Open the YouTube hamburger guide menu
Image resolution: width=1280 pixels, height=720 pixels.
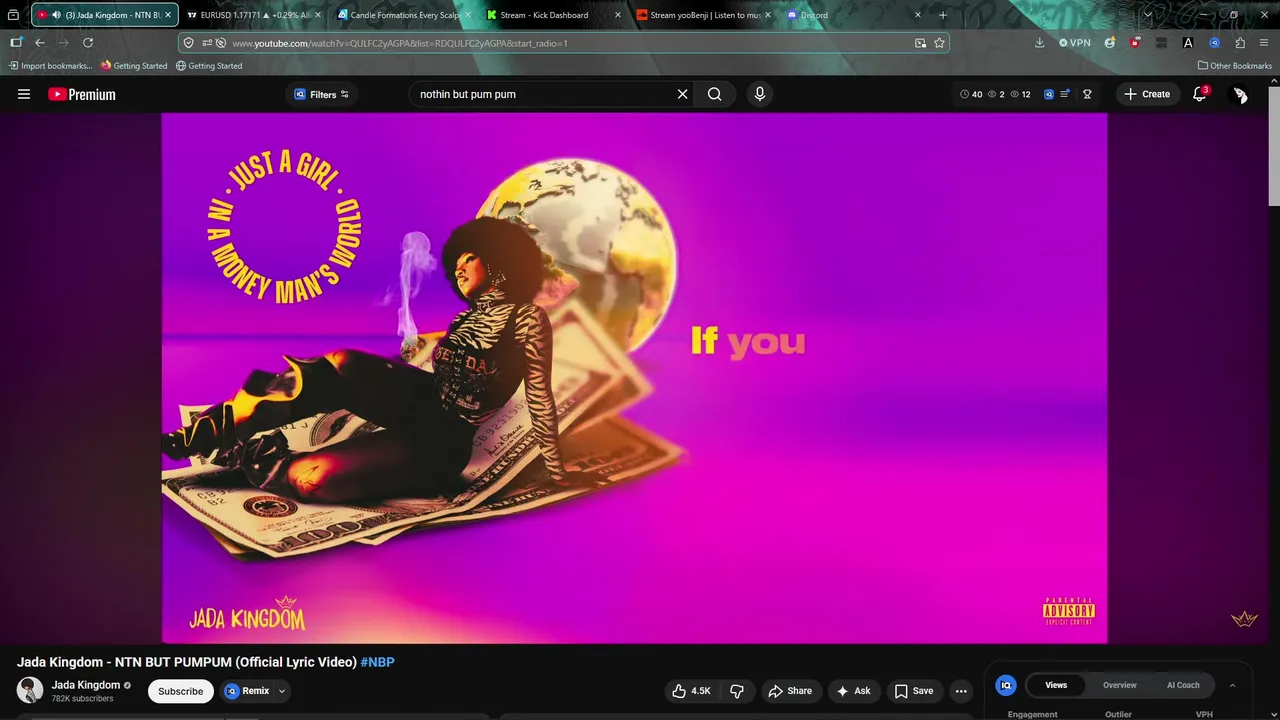coord(24,94)
